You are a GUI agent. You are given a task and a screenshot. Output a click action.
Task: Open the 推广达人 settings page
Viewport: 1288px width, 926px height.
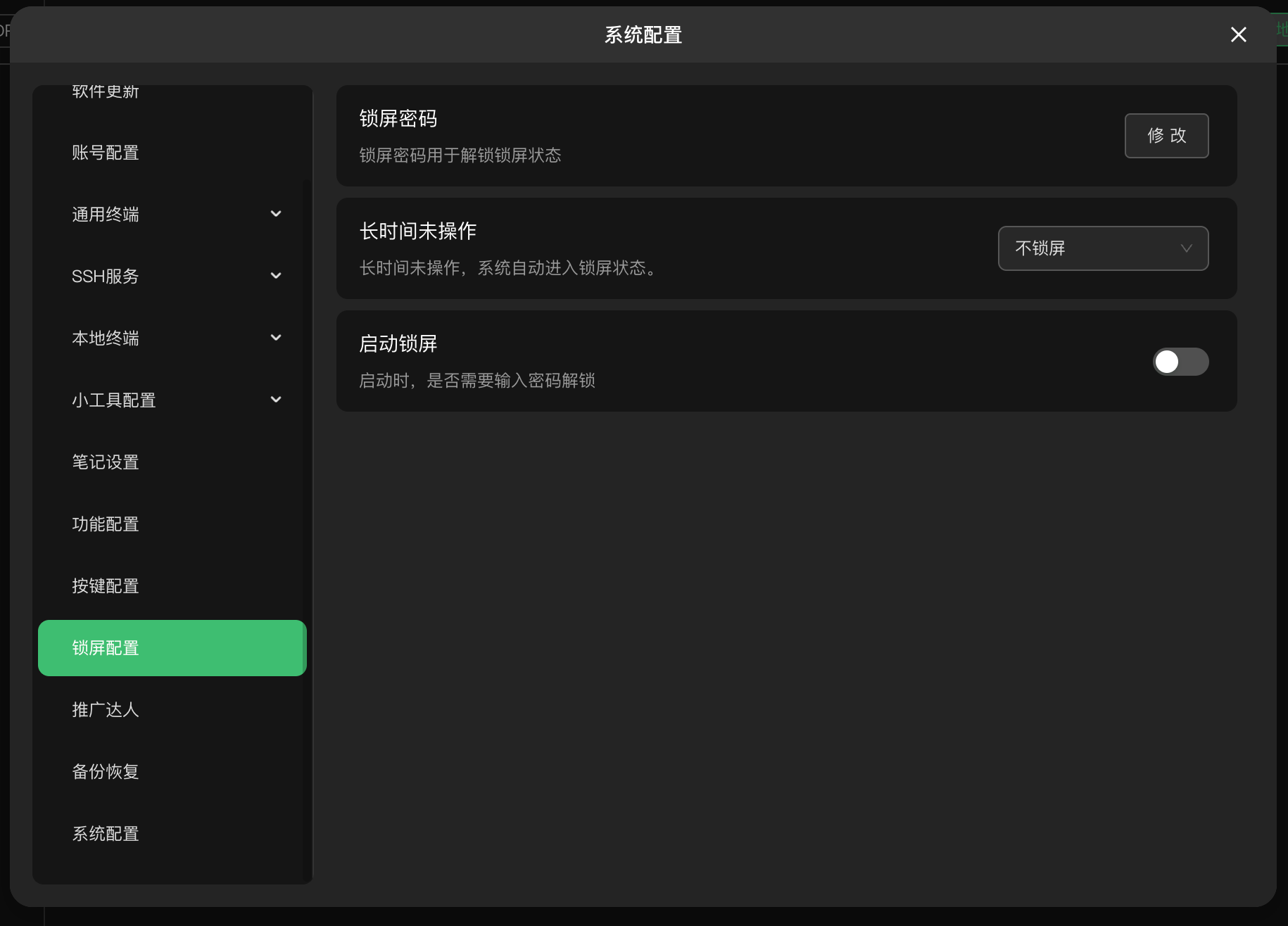click(x=106, y=710)
